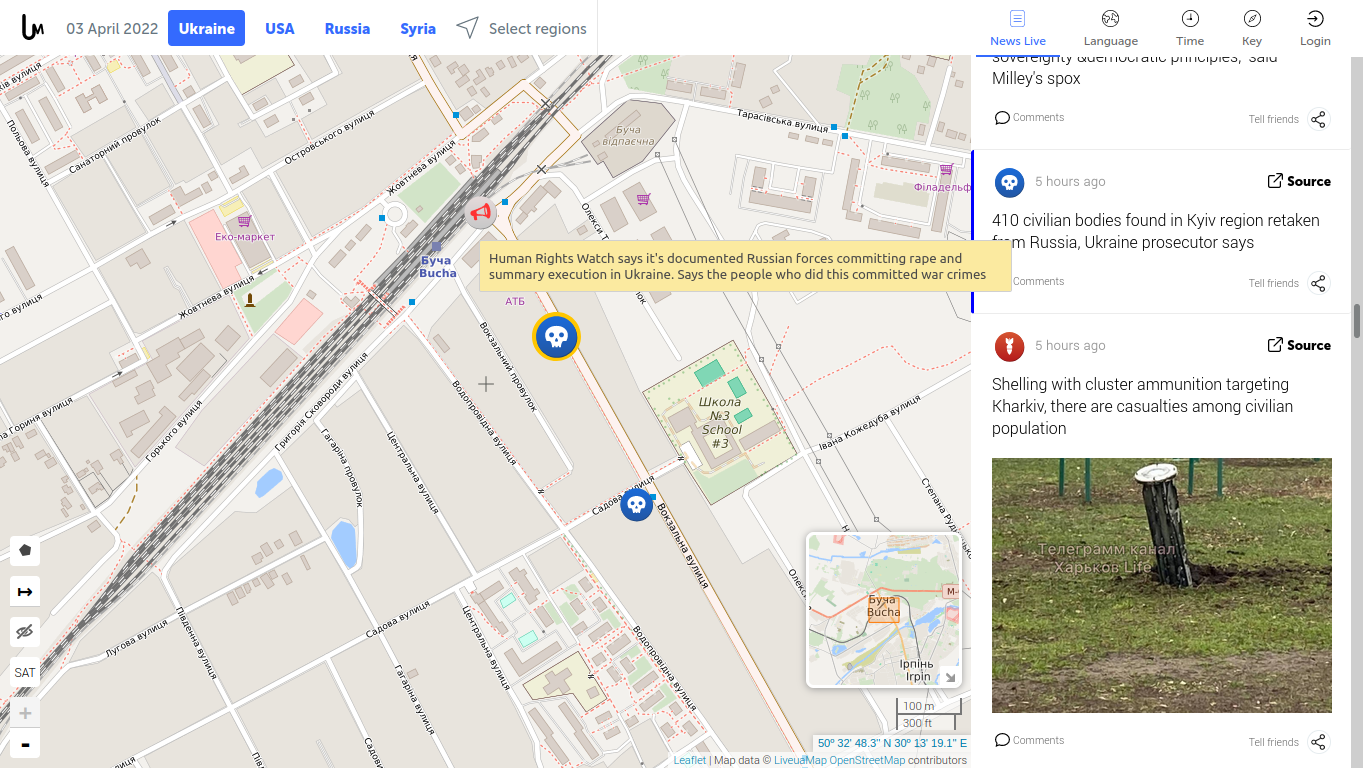The height and width of the screenshot is (768, 1366).
Task: Click the Еко-маркет shop icon
Action: pyautogui.click(x=243, y=220)
